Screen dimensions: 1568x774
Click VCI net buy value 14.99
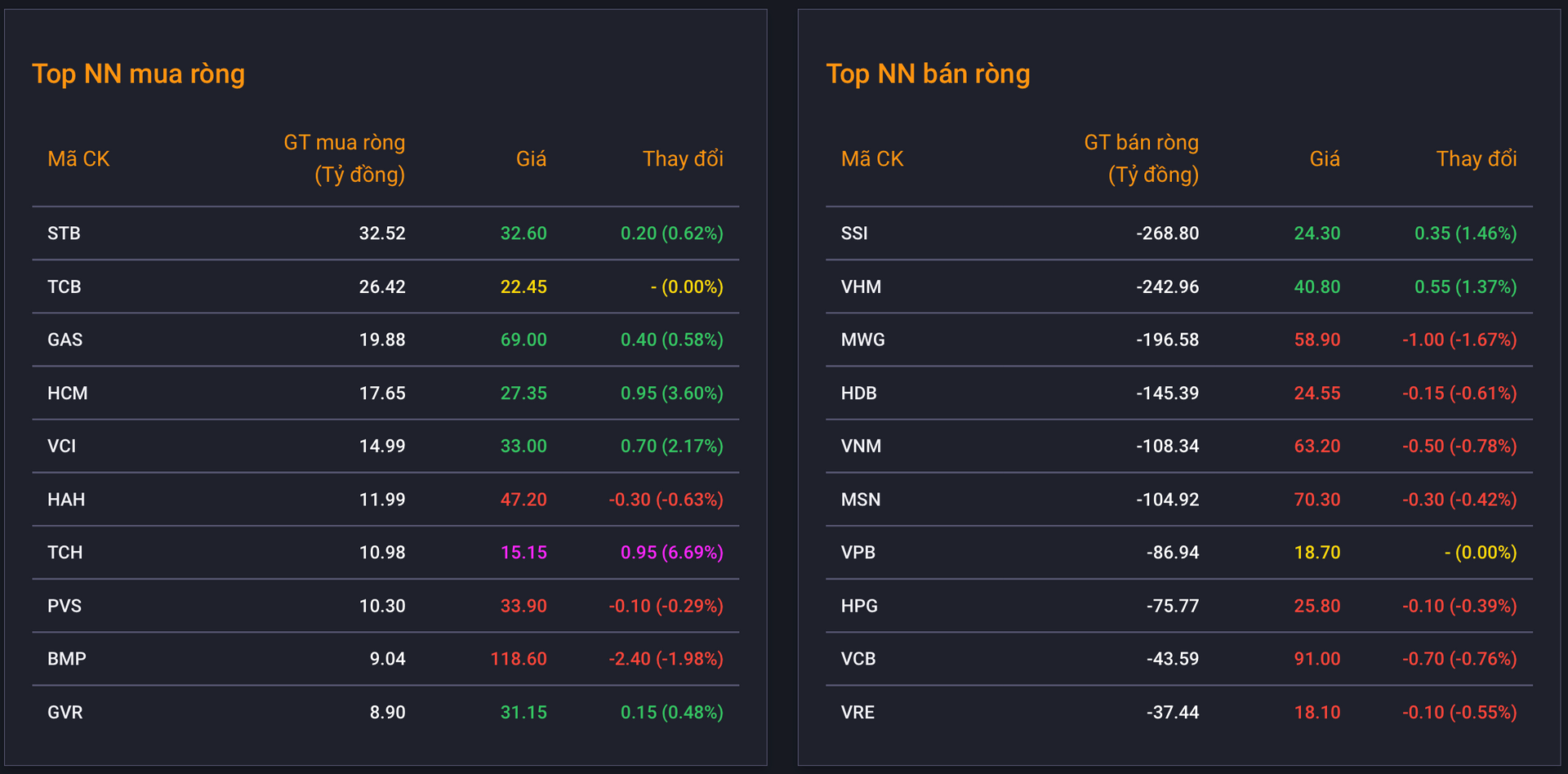382,446
